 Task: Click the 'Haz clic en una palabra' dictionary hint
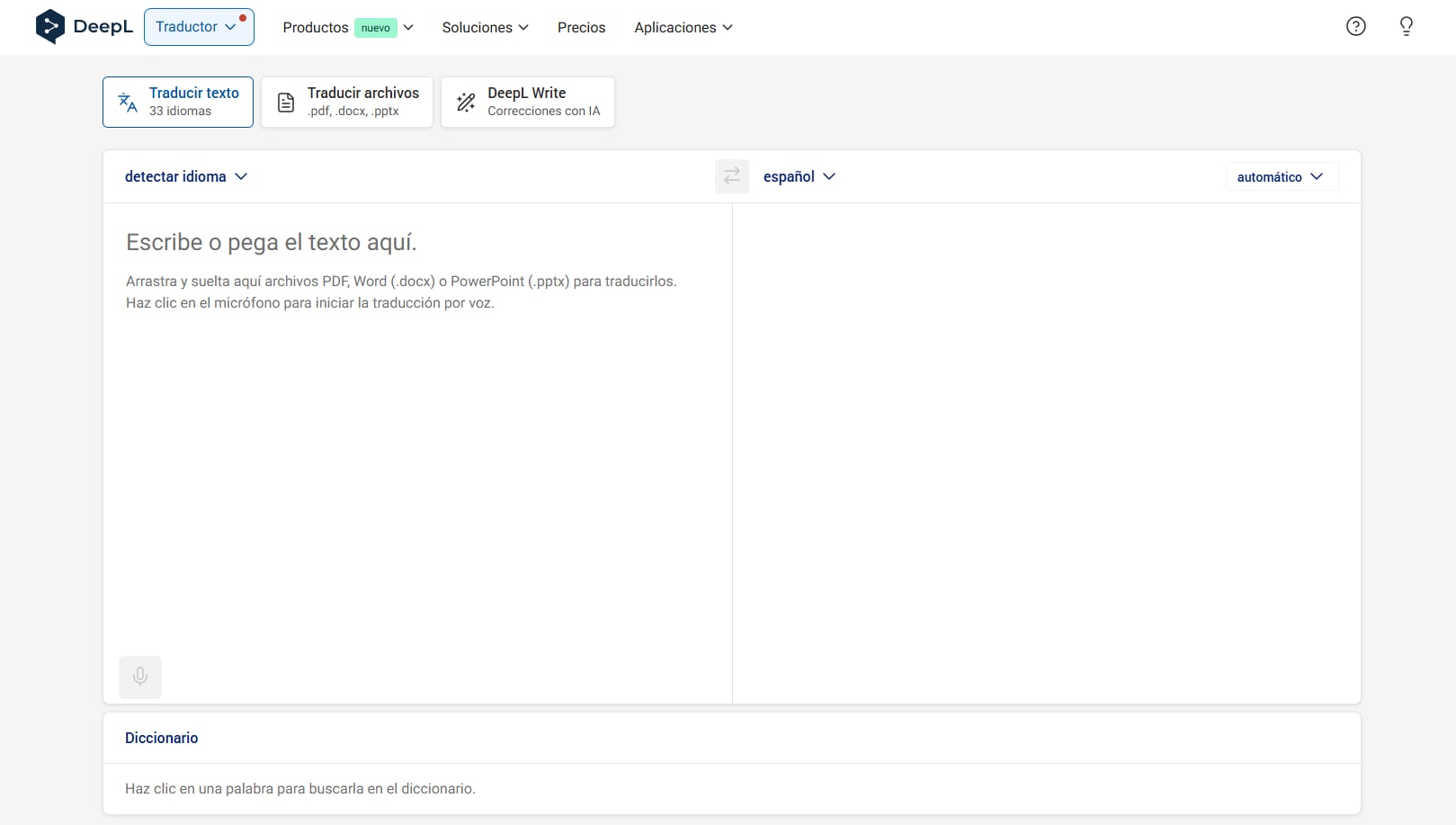point(300,789)
